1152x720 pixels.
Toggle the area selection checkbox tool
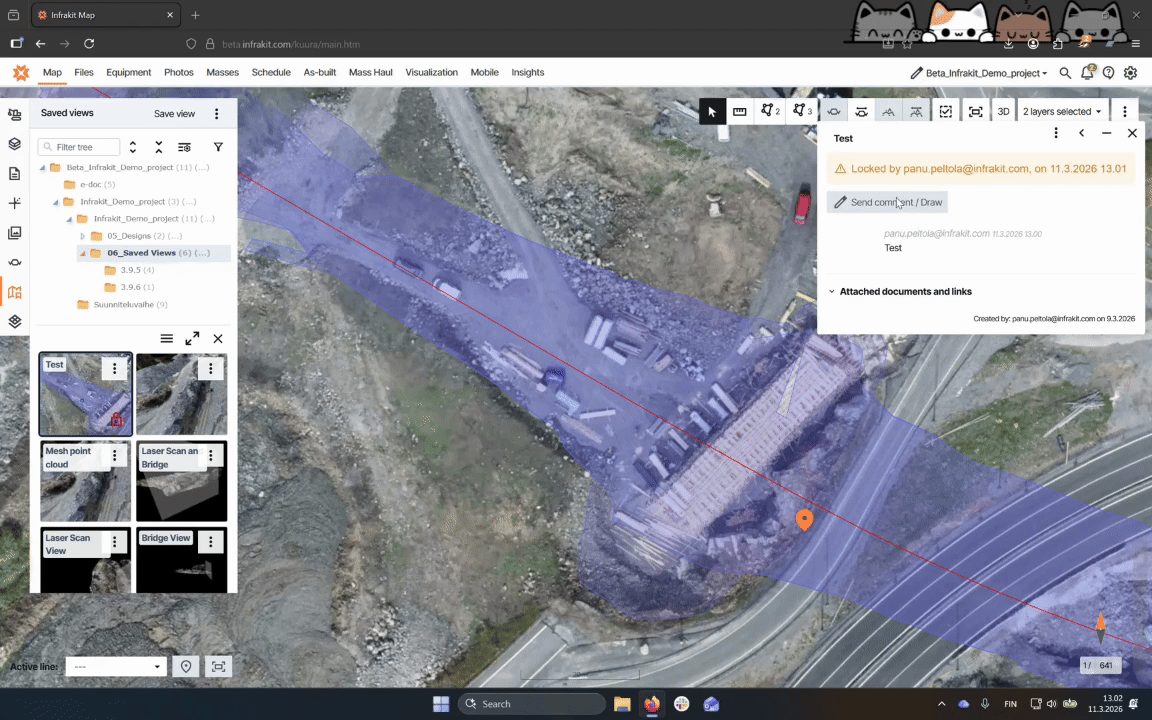tap(946, 112)
